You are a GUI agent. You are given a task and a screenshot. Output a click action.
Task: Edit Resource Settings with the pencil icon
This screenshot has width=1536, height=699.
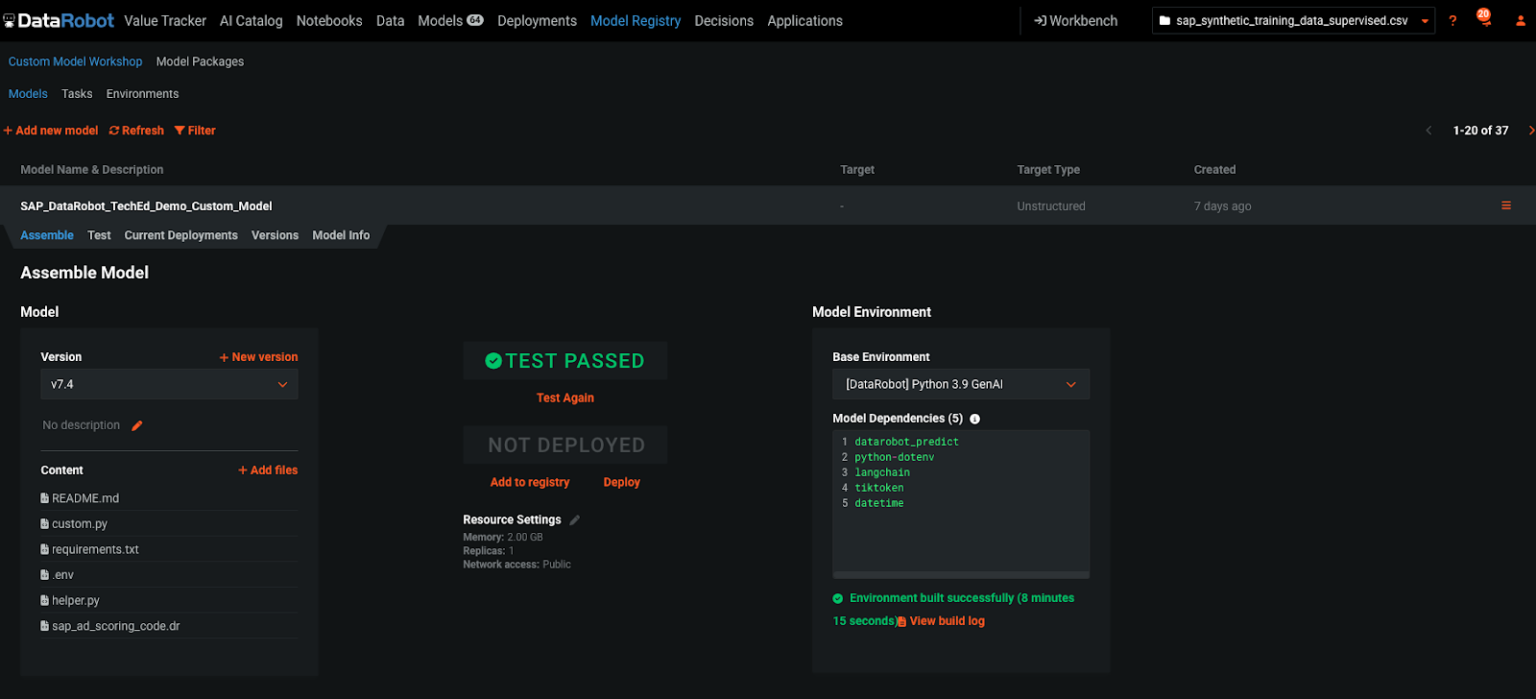pos(574,519)
